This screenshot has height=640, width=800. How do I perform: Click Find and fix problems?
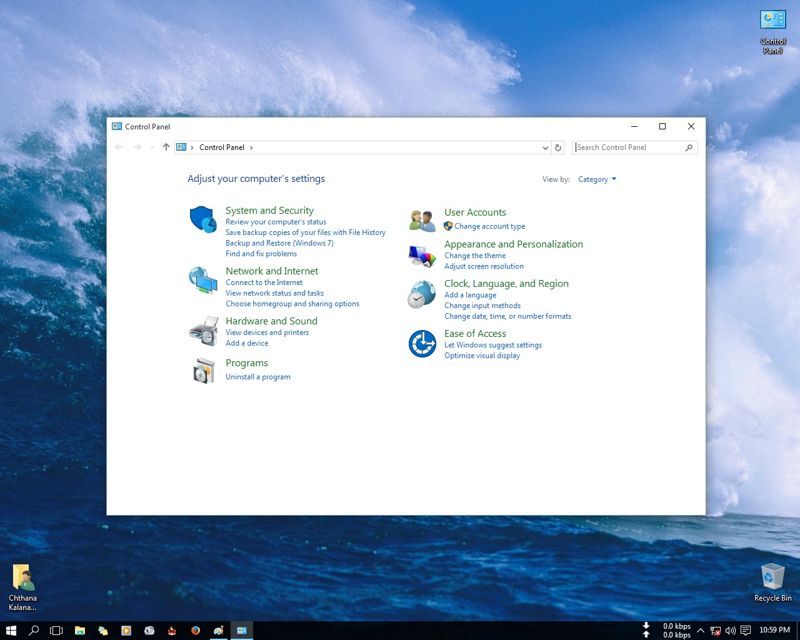(x=261, y=254)
